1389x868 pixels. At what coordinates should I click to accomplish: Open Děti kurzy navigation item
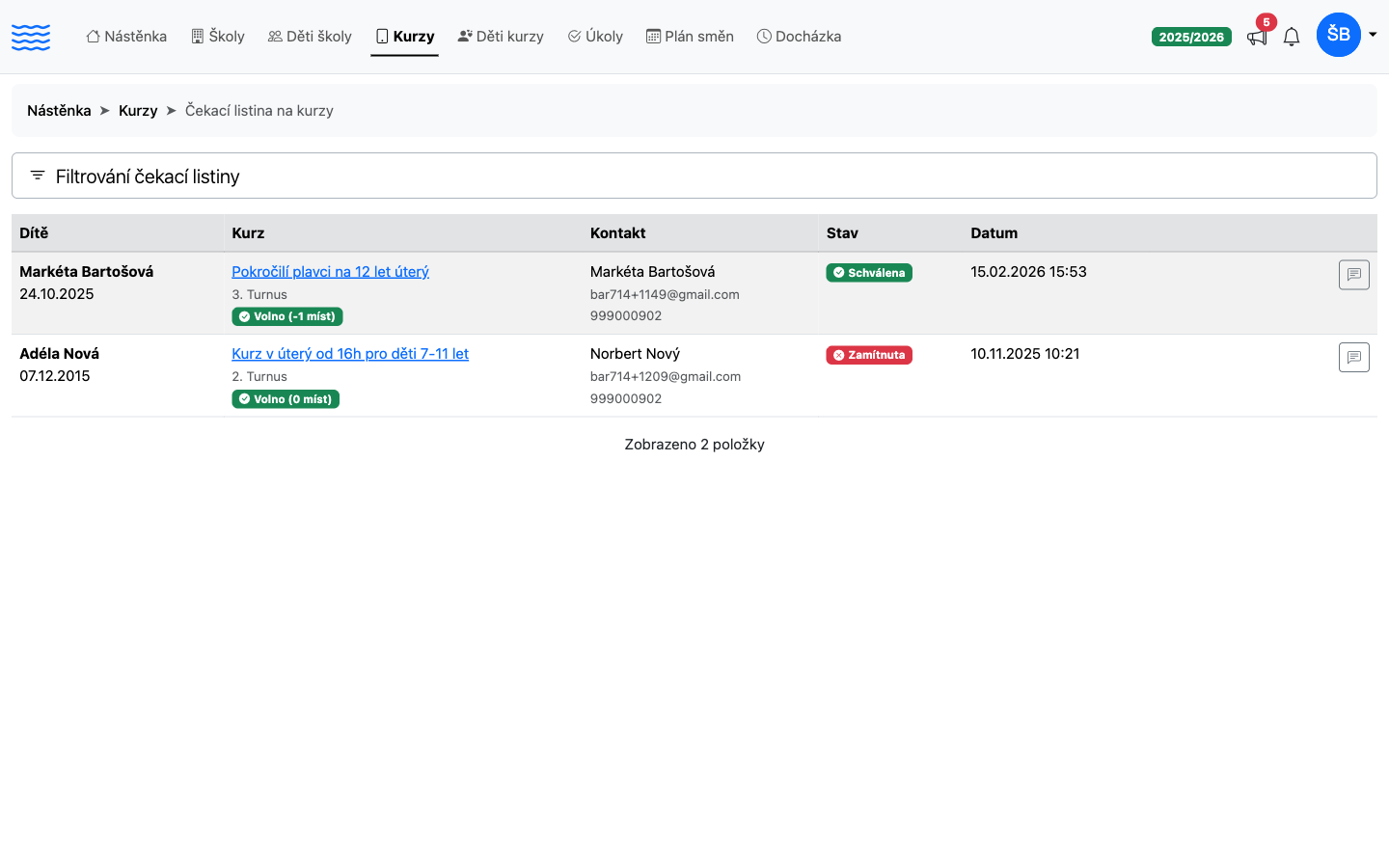[501, 37]
